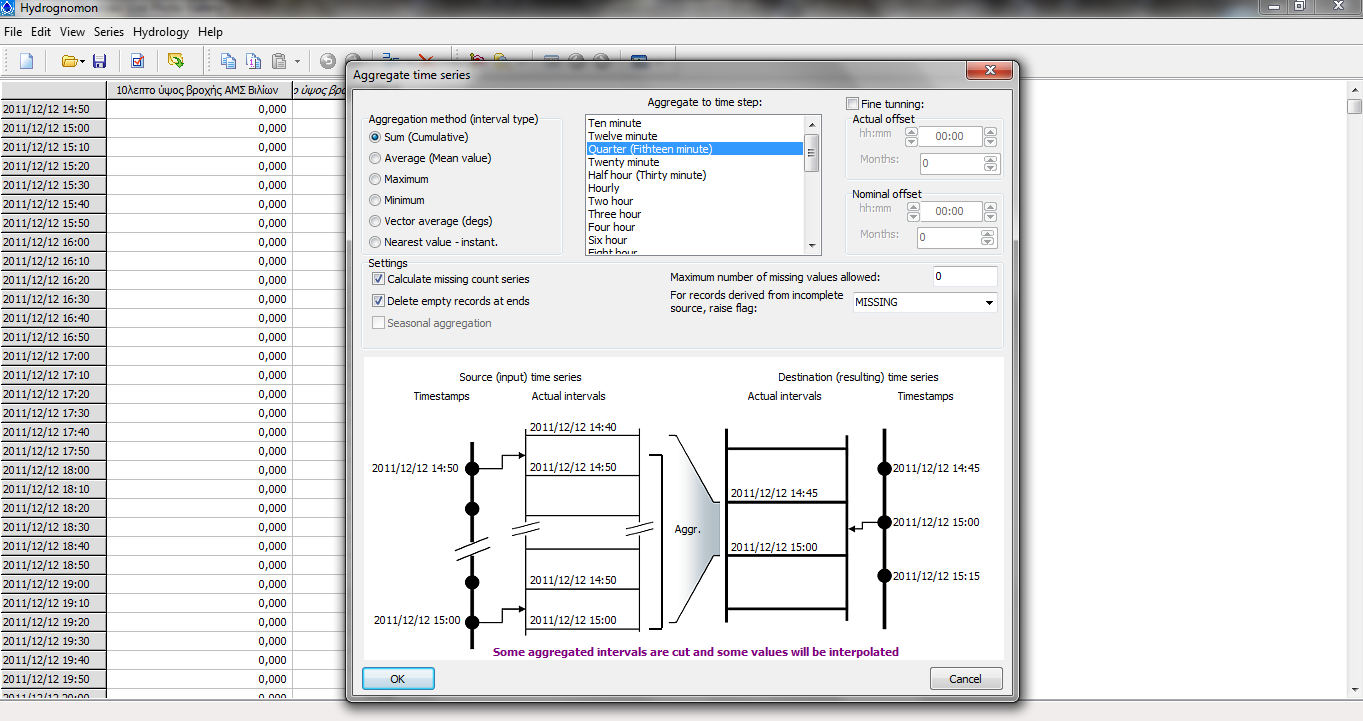Click the Paste clipboard toolbar icon
Viewport: 1363px width, 721px height.
coord(280,61)
